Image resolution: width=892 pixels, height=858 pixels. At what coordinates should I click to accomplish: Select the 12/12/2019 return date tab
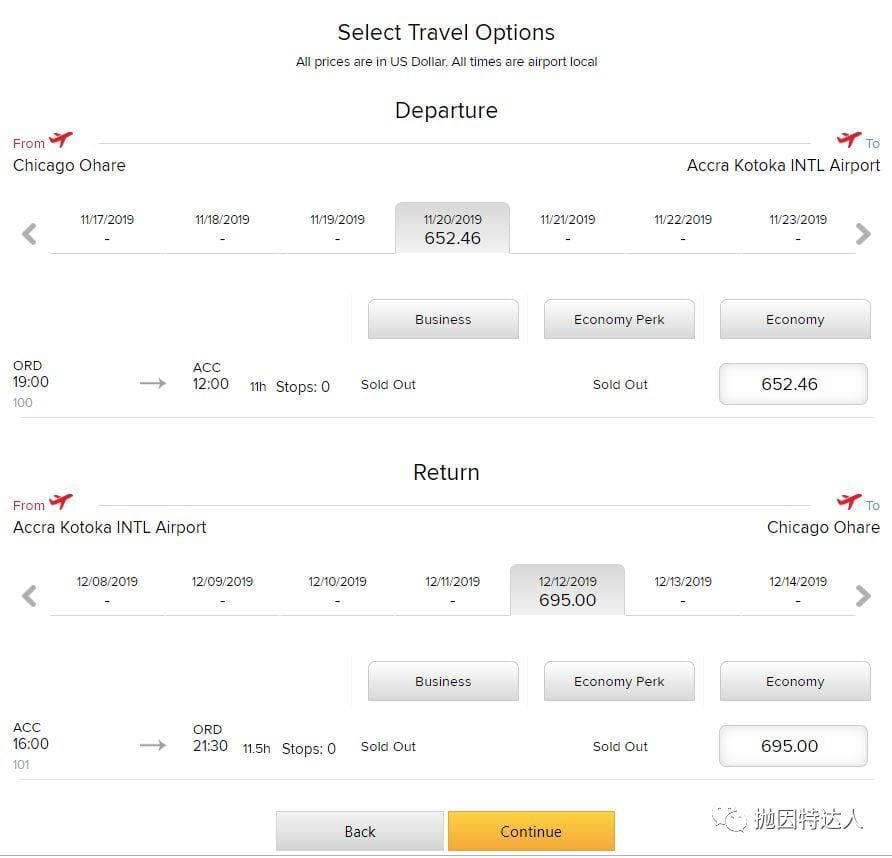(x=567, y=591)
